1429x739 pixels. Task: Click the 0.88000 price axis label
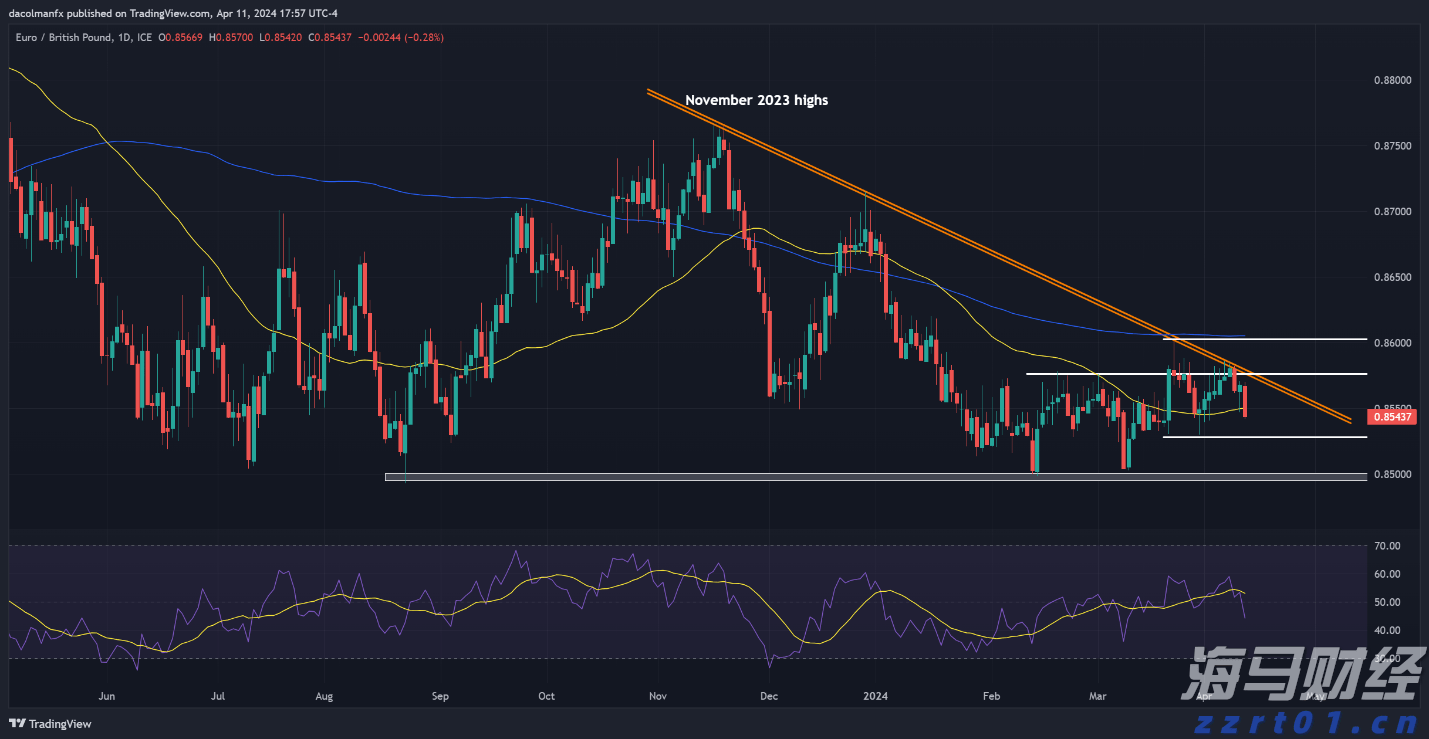1391,80
